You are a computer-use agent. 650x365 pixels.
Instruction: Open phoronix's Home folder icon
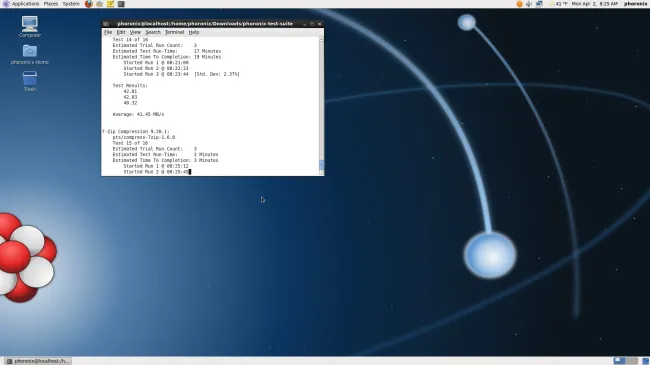click(29, 54)
